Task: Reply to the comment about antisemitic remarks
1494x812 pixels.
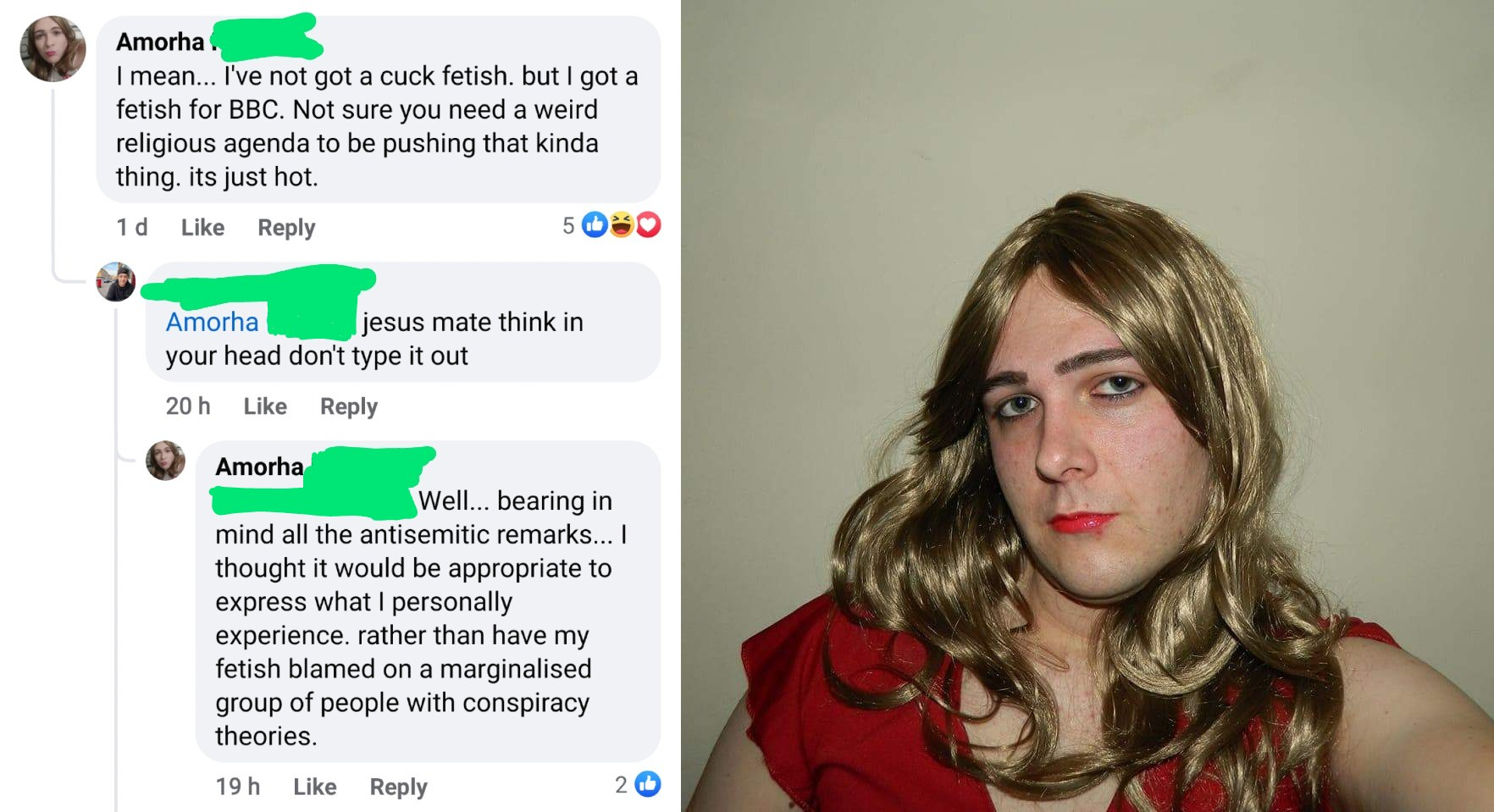Action: (x=399, y=787)
